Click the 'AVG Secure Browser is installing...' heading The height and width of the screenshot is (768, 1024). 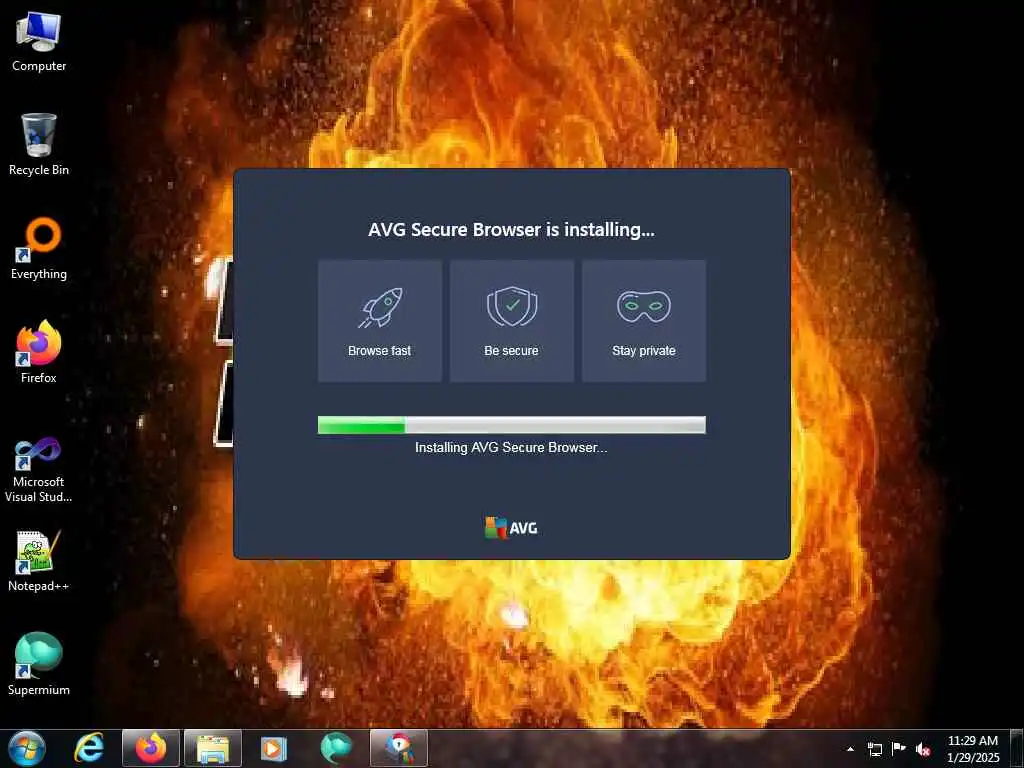(x=511, y=230)
